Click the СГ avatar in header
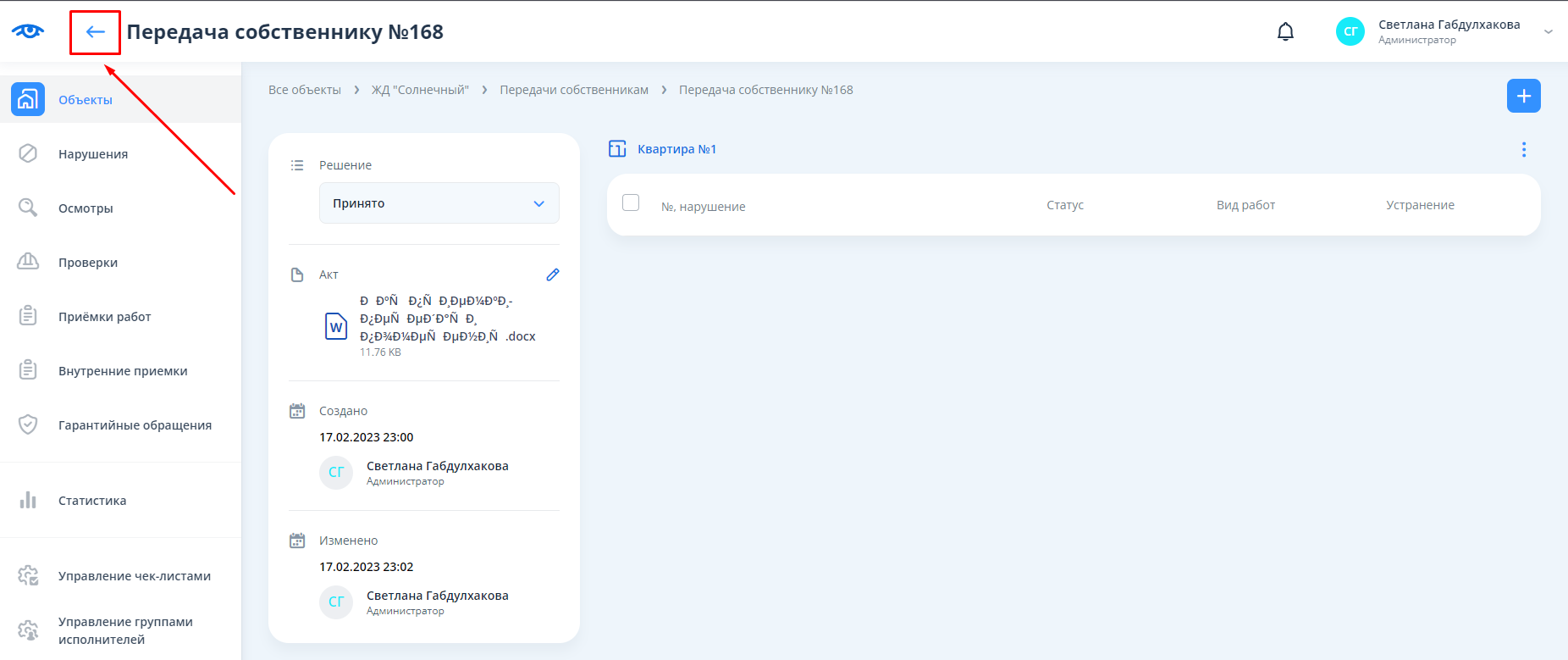The image size is (1568, 660). click(x=1350, y=31)
